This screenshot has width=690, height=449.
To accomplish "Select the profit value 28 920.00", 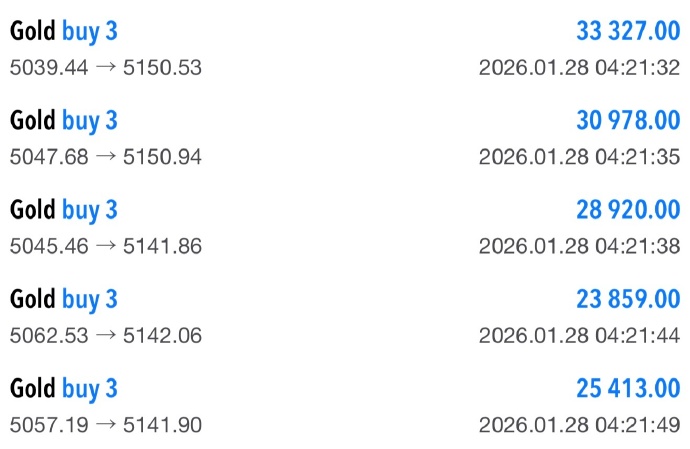I will tap(627, 210).
